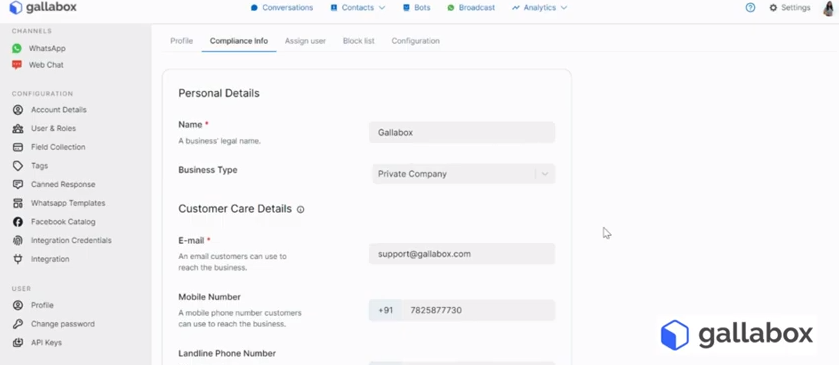Viewport: 839px width, 365px height.
Task: Click the Gallabox logo icon at top left
Action: [x=16, y=7]
